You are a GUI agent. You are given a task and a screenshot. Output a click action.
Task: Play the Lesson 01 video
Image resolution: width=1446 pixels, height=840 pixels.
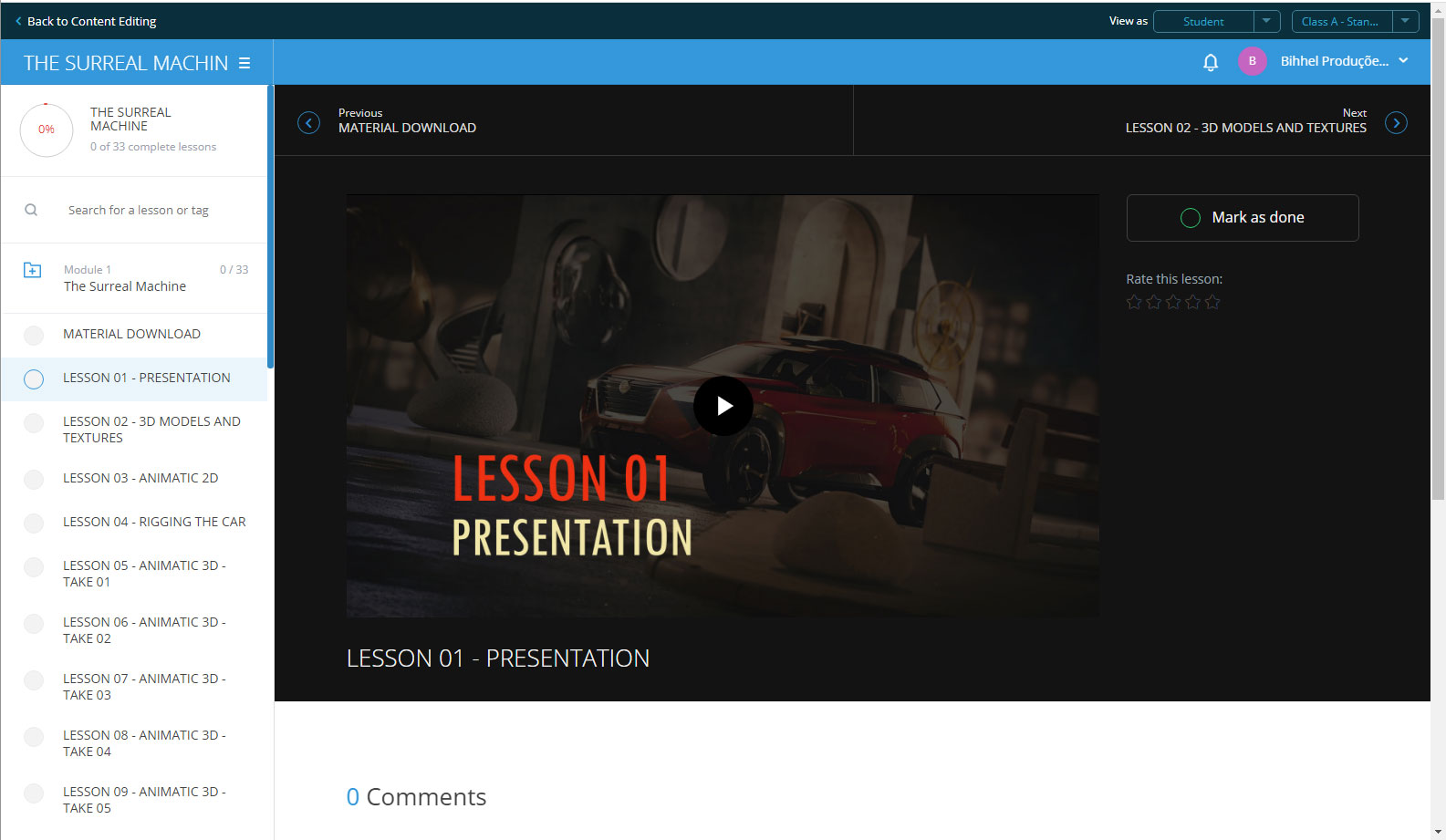click(723, 406)
